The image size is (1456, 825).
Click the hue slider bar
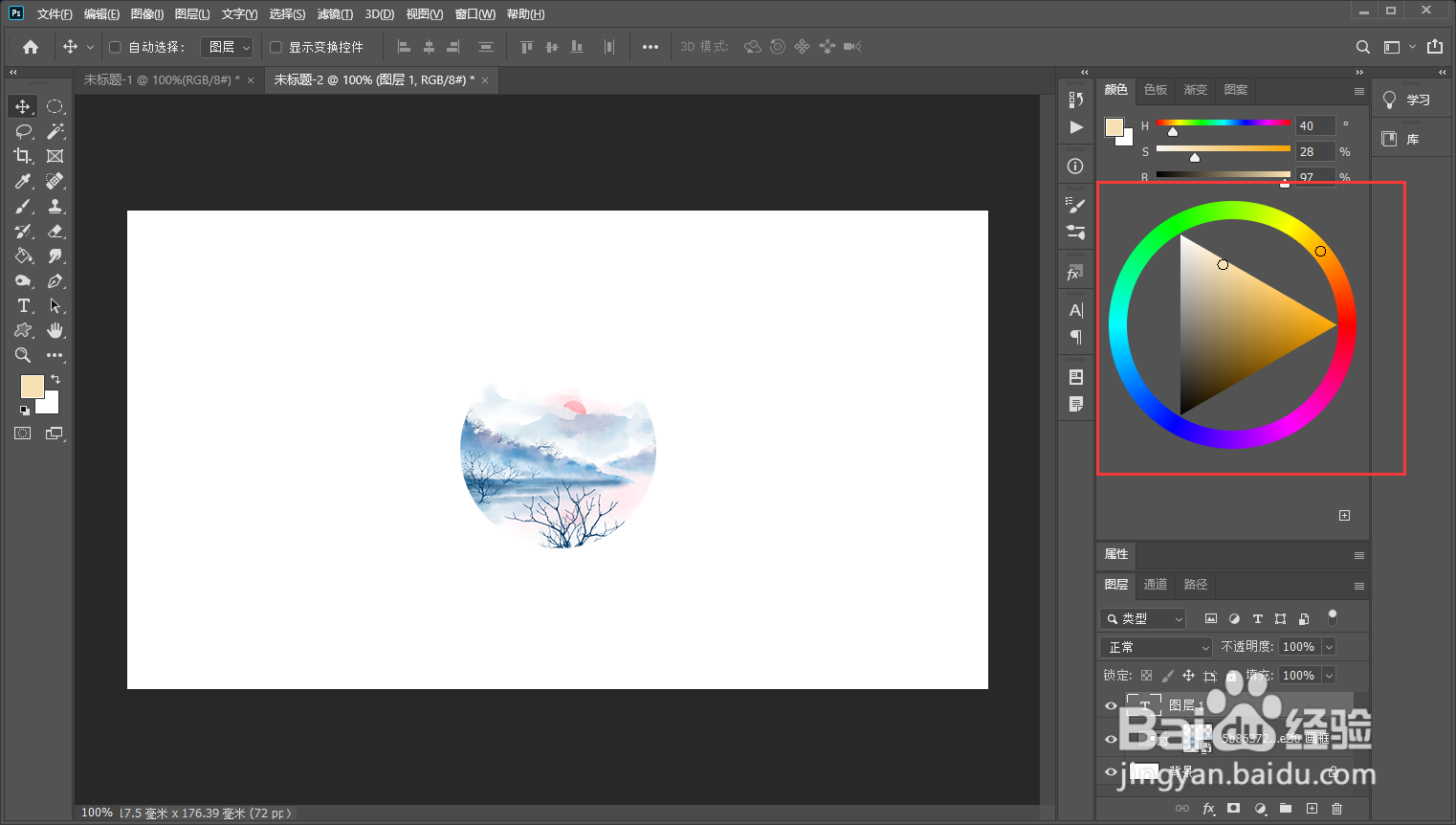pos(1224,123)
